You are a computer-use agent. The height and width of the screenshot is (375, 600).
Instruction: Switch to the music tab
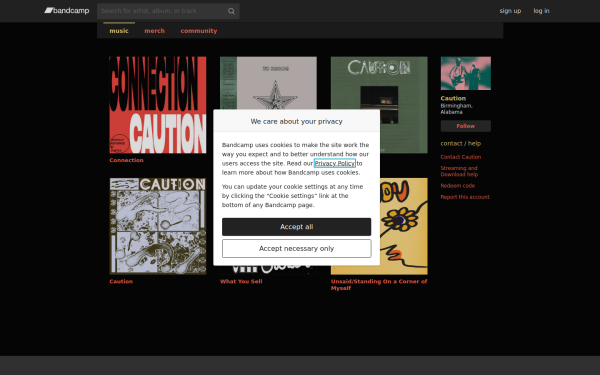pyautogui.click(x=119, y=31)
